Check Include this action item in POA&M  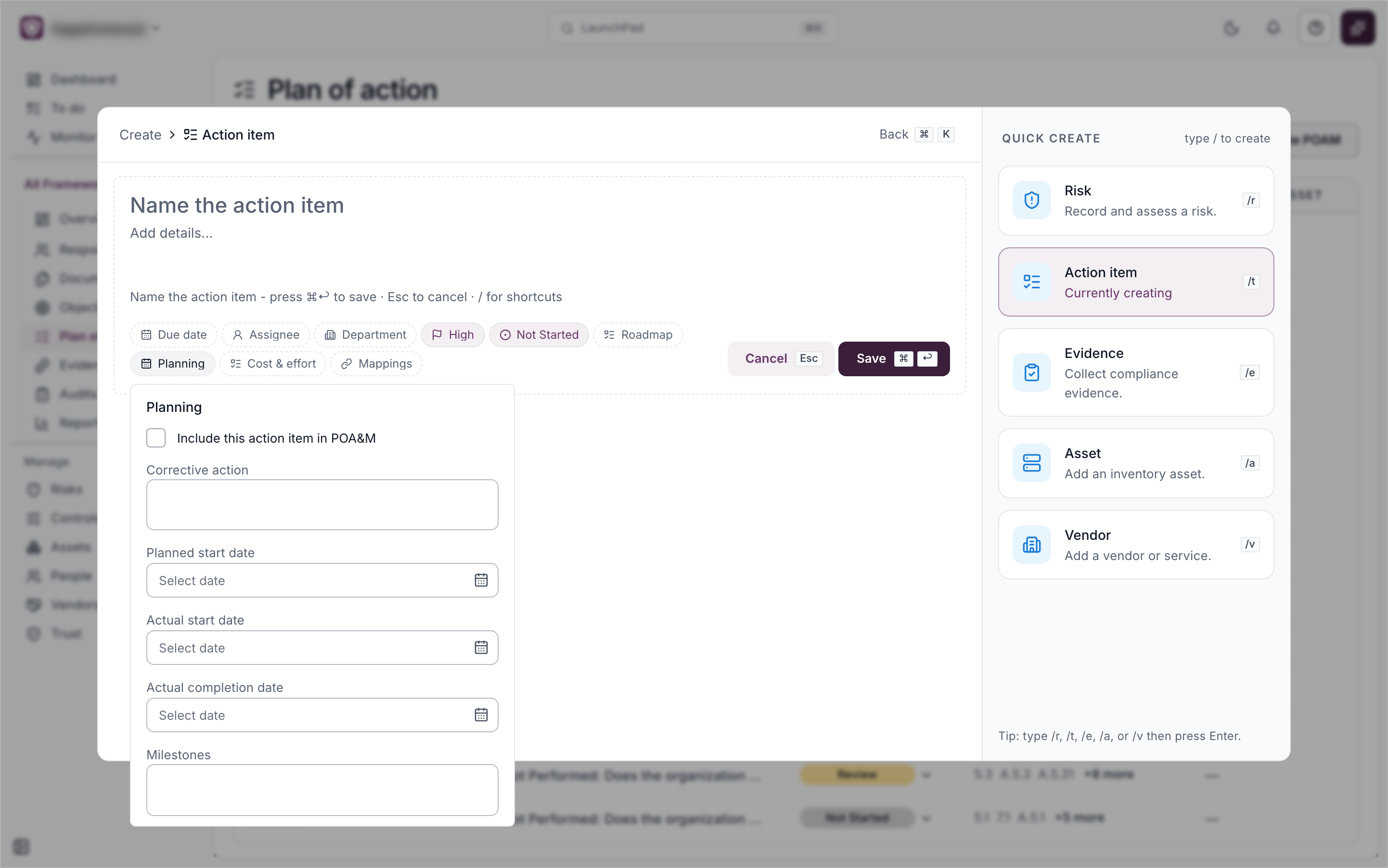tap(155, 438)
